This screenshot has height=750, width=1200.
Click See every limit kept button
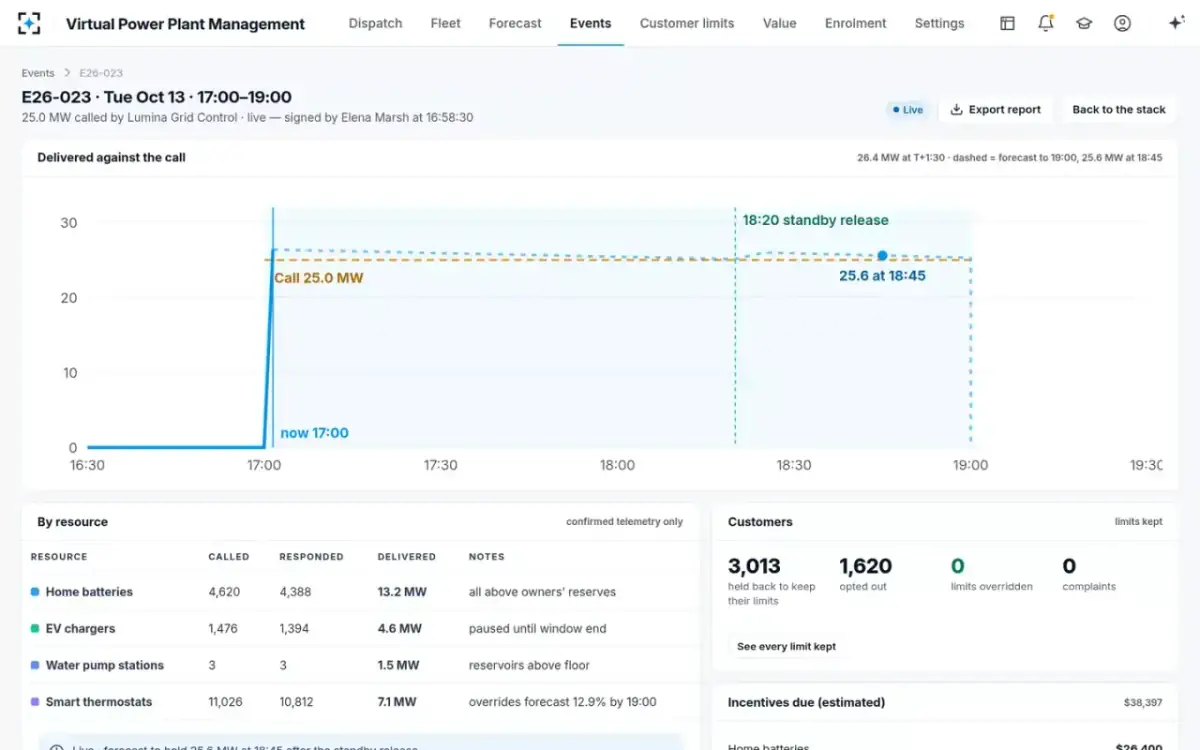click(786, 647)
